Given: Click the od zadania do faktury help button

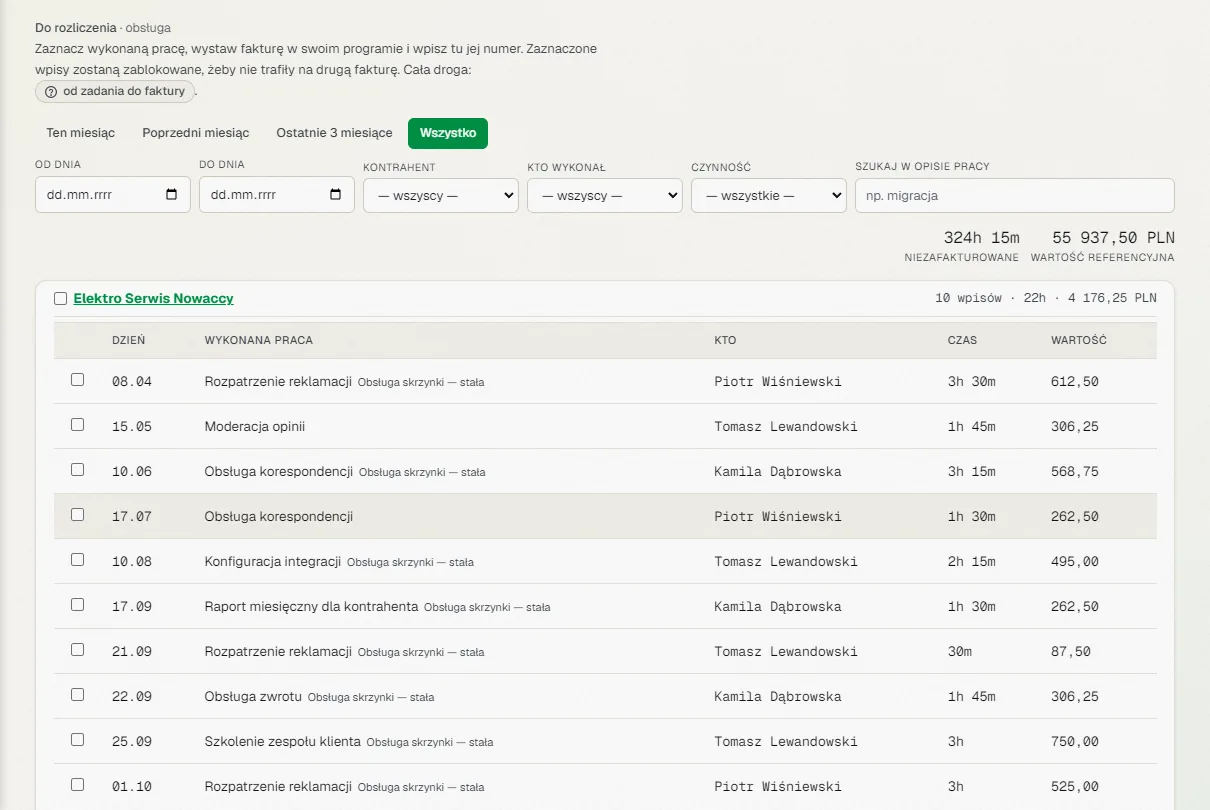Looking at the screenshot, I should pos(115,92).
